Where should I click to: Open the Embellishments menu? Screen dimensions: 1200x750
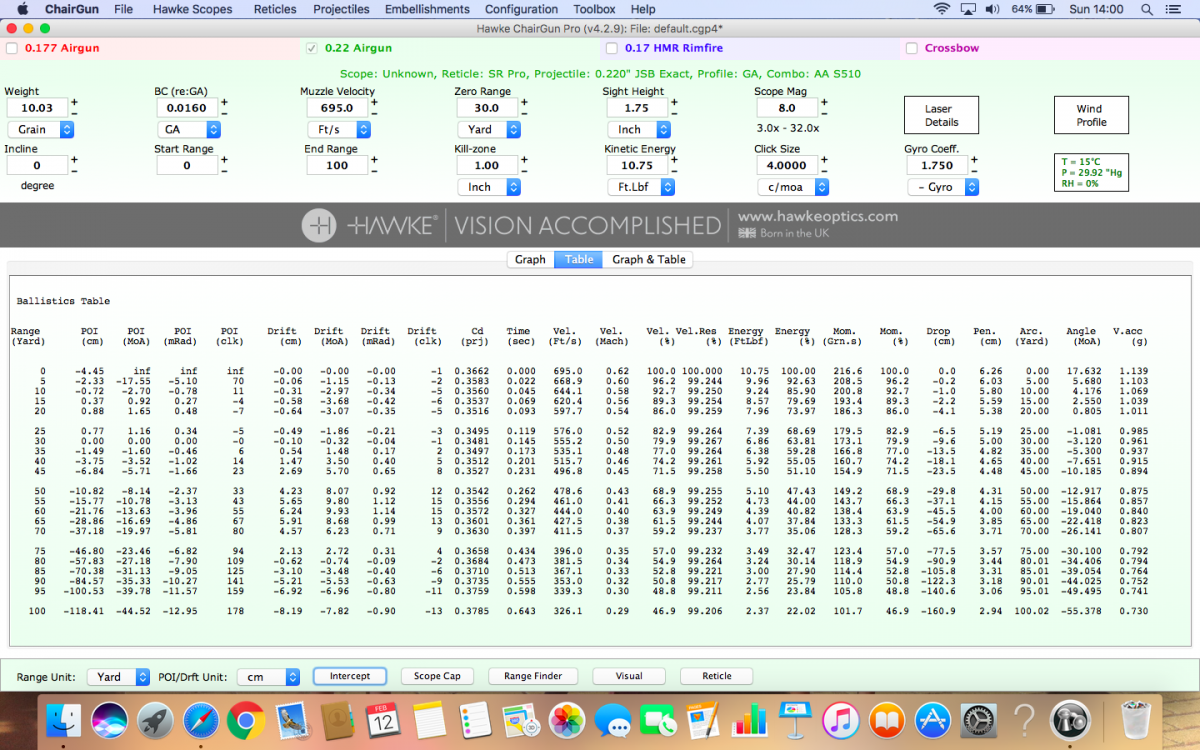click(427, 9)
